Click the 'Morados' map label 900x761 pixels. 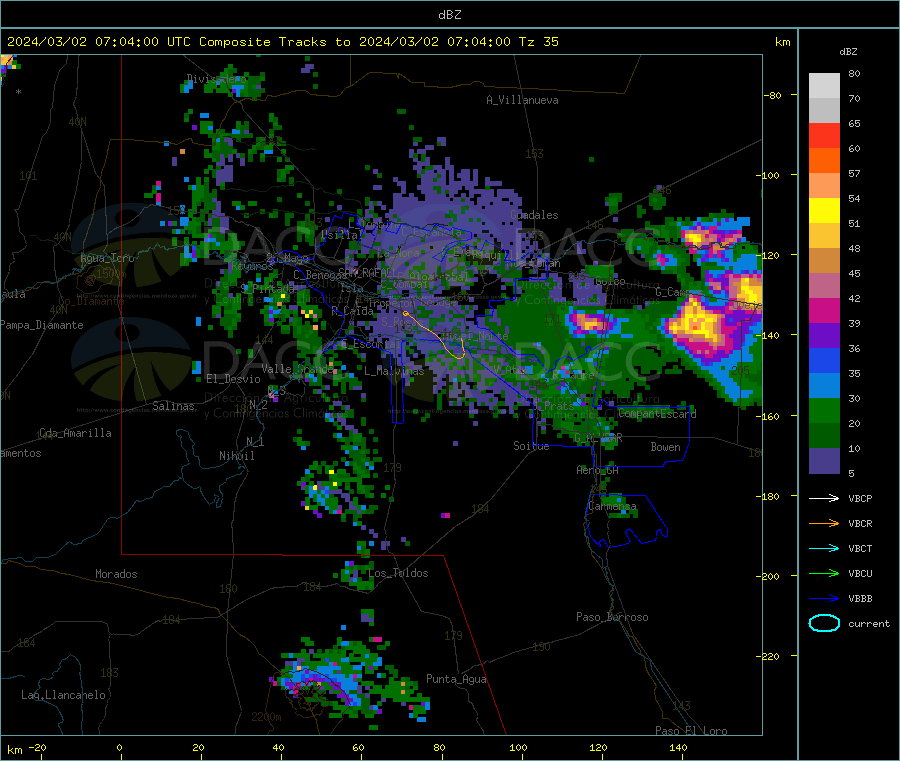pos(116,574)
